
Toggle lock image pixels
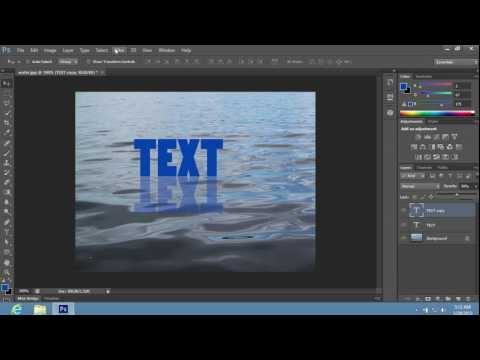tap(422, 197)
